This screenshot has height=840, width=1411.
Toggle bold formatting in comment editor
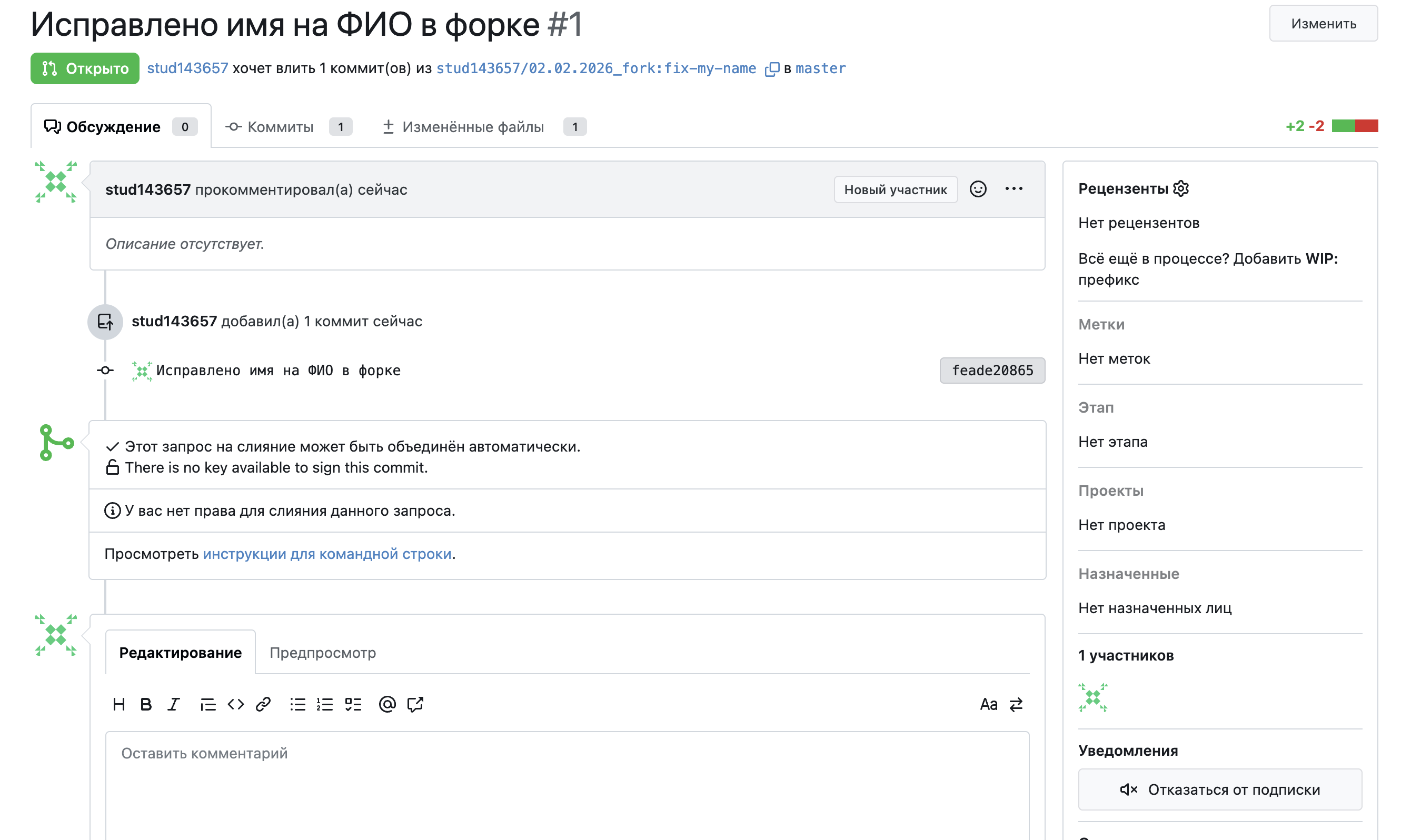point(146,704)
